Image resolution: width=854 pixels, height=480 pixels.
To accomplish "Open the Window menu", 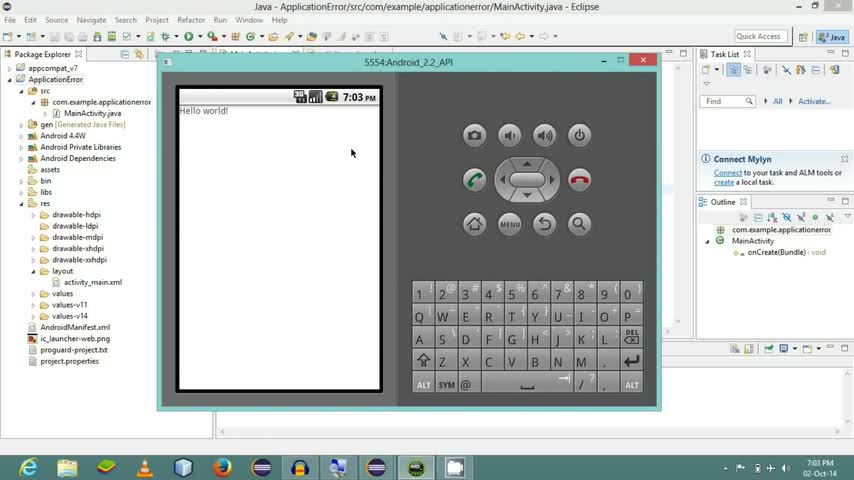I will [249, 20].
